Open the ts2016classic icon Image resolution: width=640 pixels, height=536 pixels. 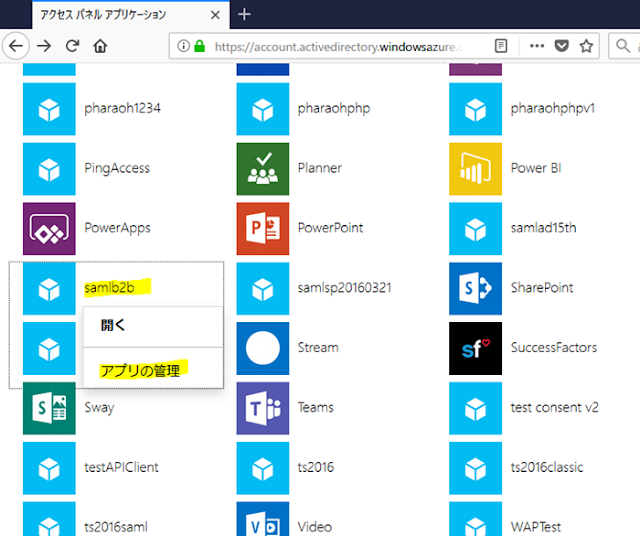475,468
